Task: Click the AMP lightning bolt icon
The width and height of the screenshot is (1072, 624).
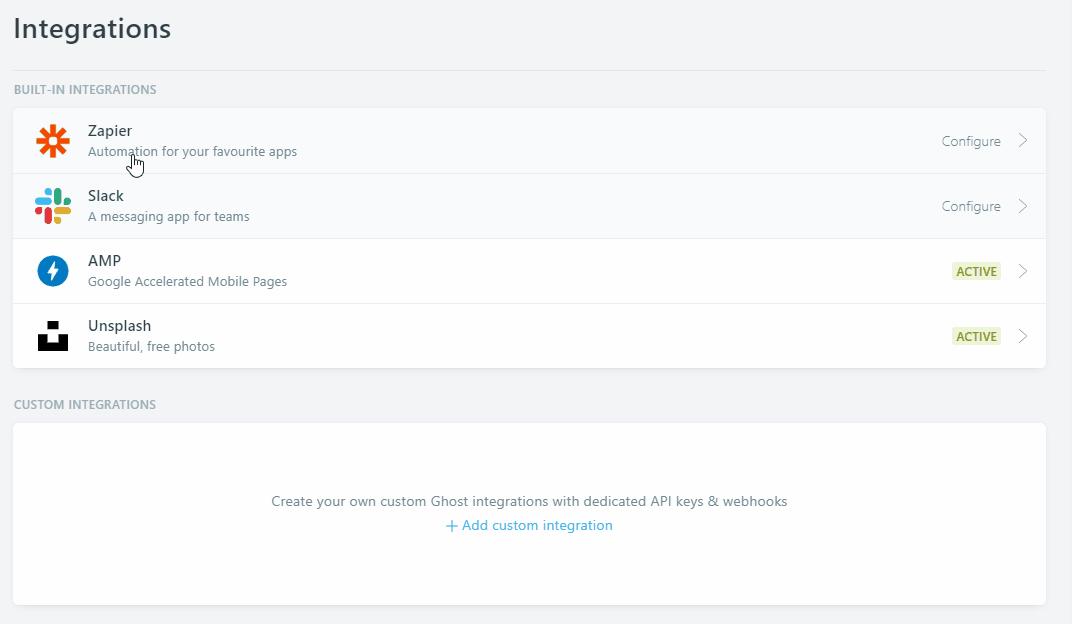Action: [52, 270]
